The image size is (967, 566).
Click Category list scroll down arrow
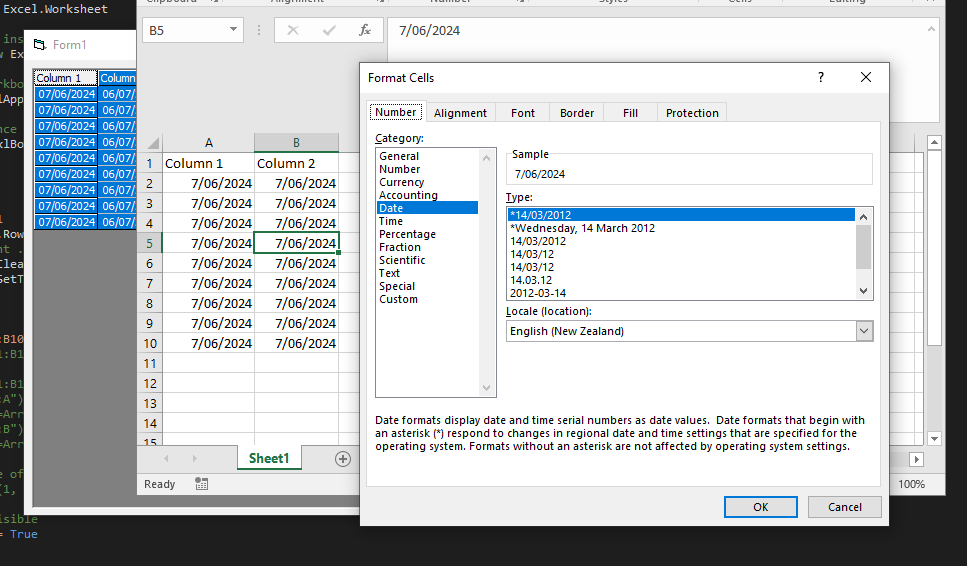pos(486,388)
